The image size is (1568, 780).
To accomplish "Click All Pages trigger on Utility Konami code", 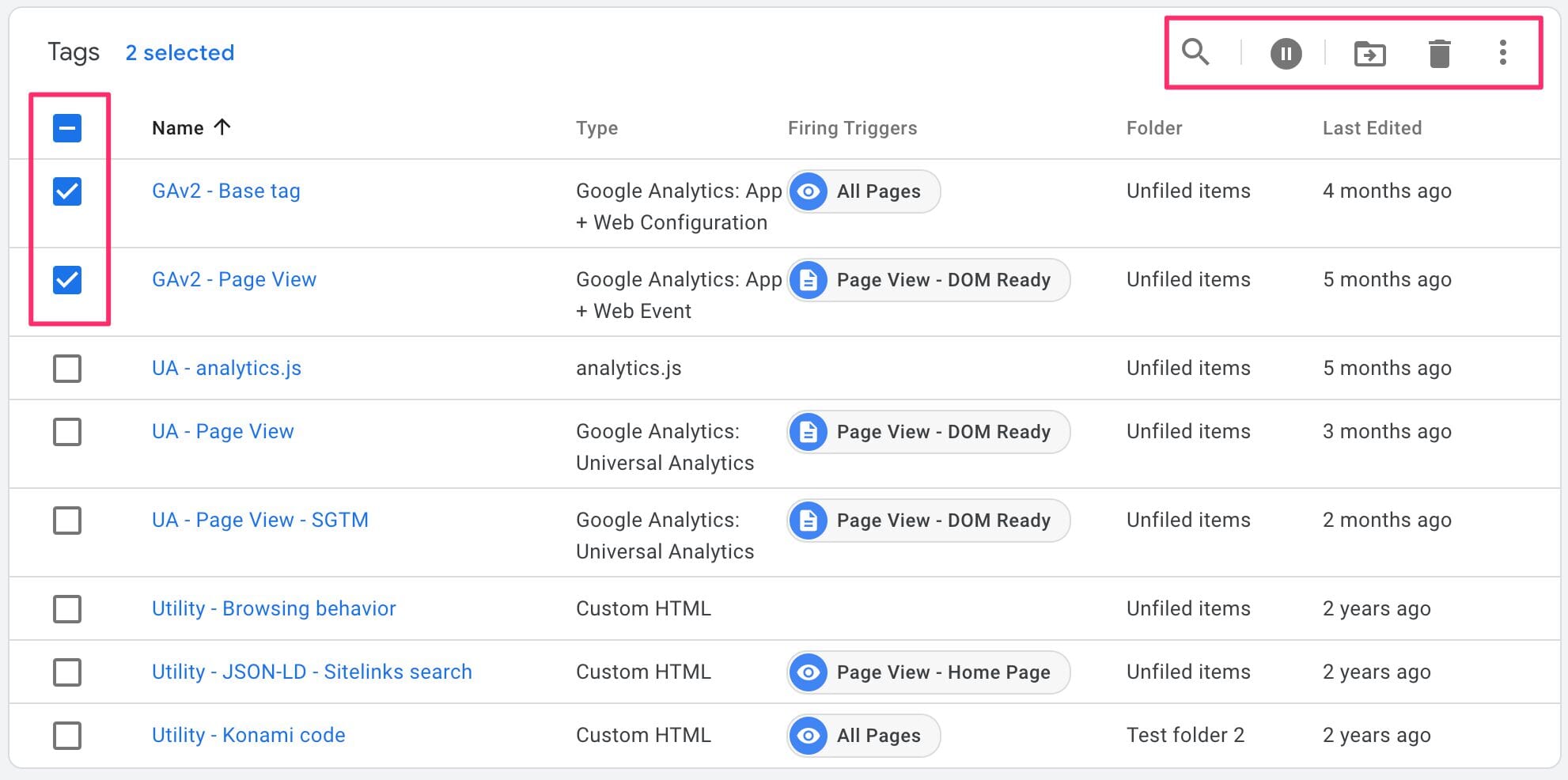I will (863, 736).
